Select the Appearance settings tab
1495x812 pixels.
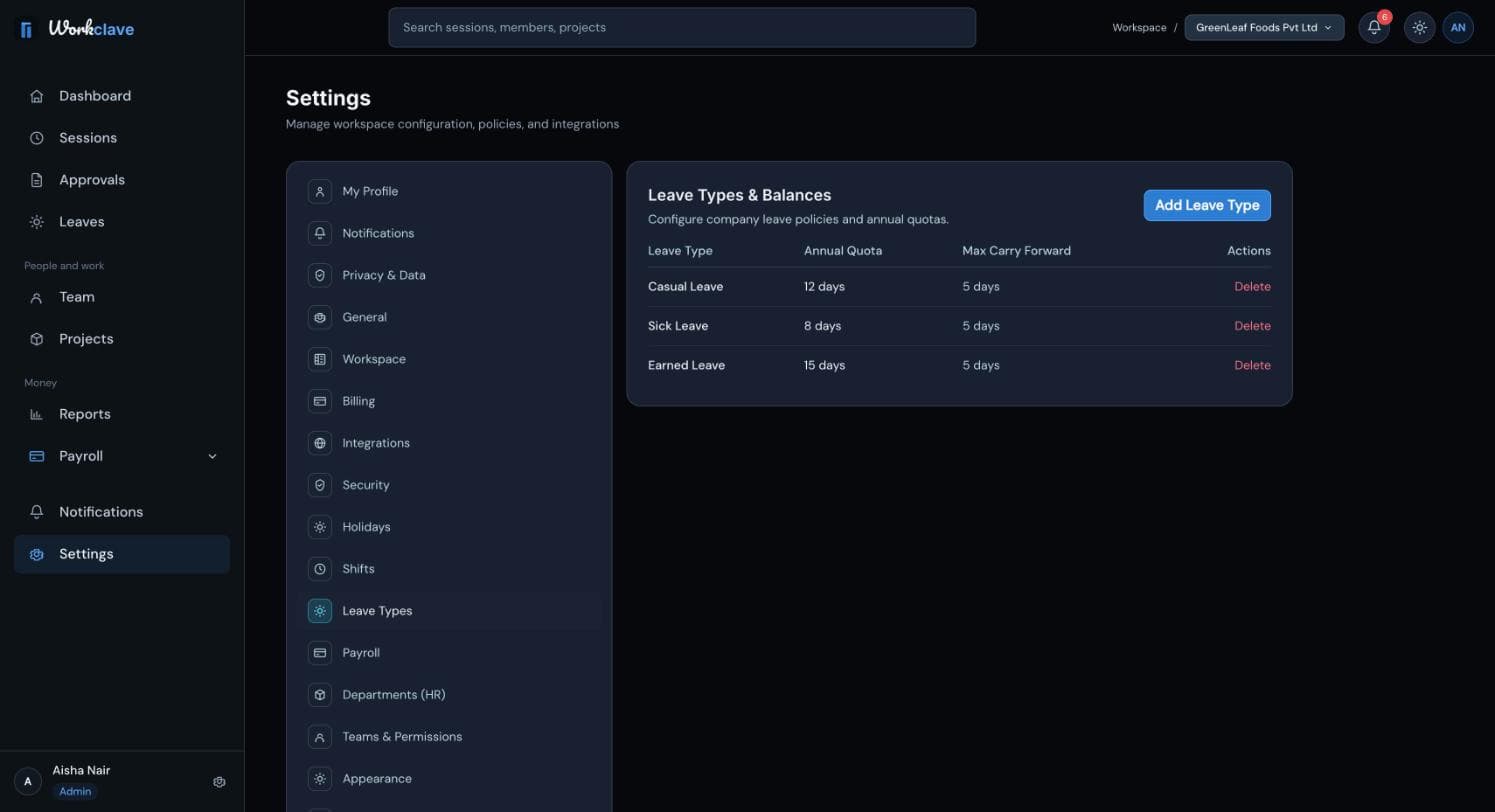(450, 779)
